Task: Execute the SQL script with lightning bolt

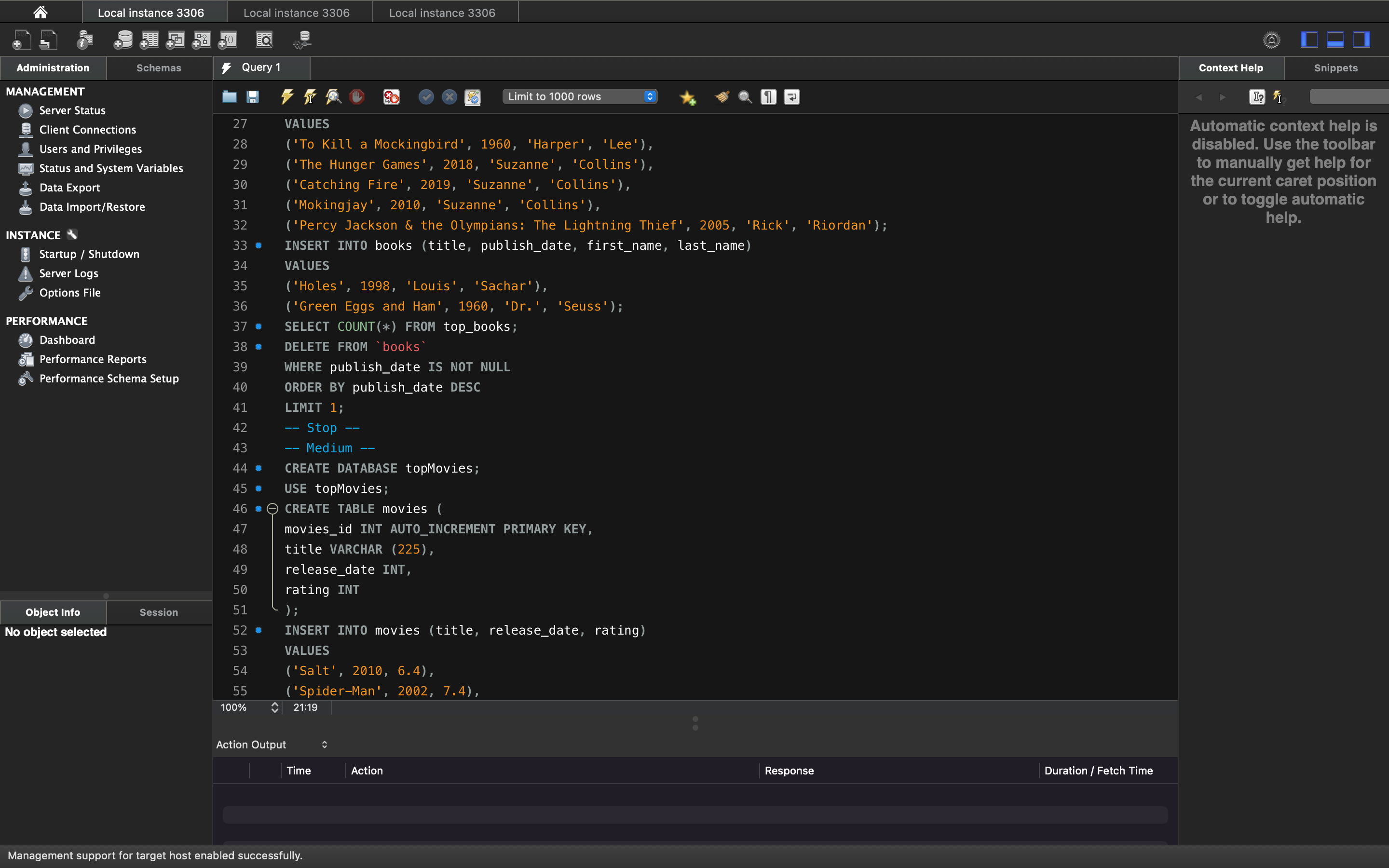Action: click(x=286, y=96)
